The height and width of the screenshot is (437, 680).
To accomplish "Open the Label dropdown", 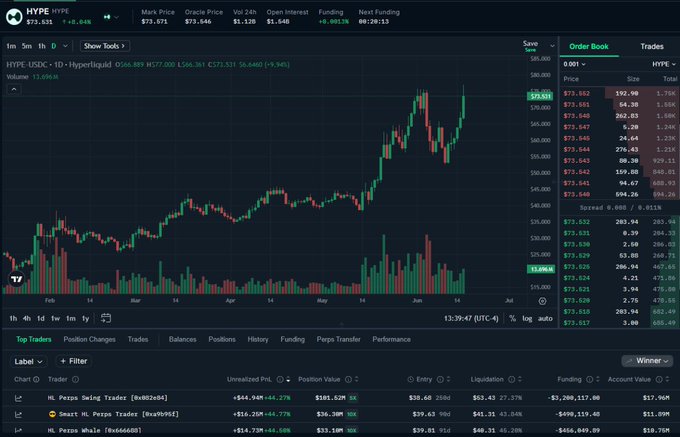I will pos(28,362).
